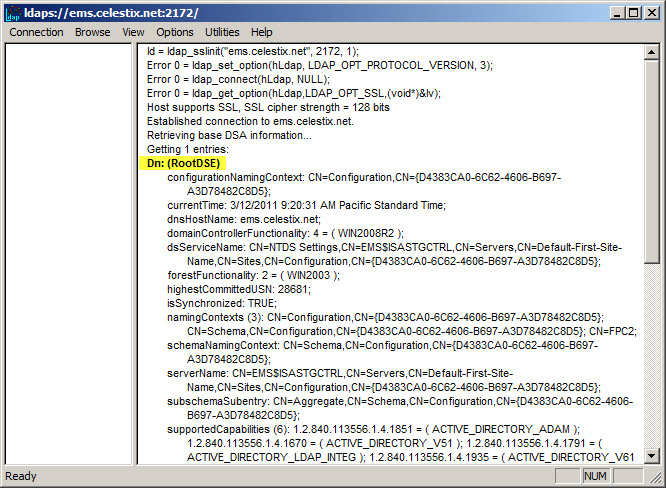Click the dnsHostName entry line
The image size is (666, 488).
243,219
